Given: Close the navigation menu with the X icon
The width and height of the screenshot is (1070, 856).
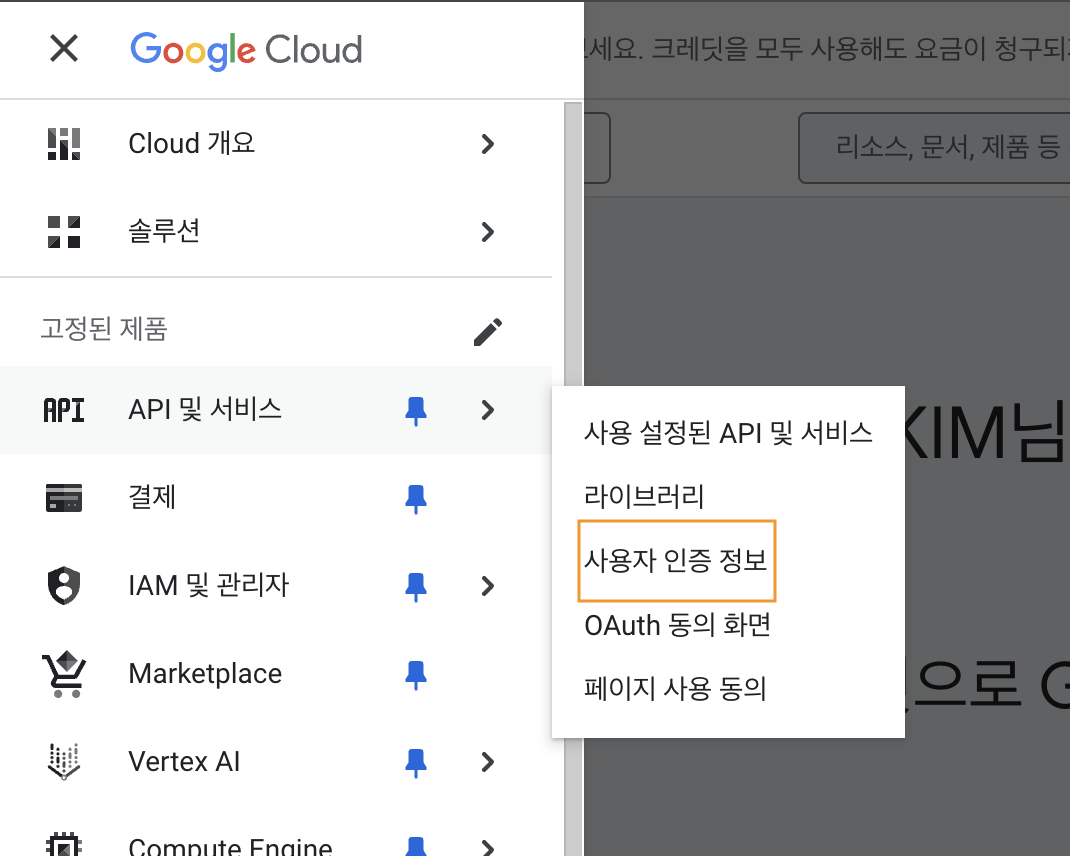Looking at the screenshot, I should 64,48.
